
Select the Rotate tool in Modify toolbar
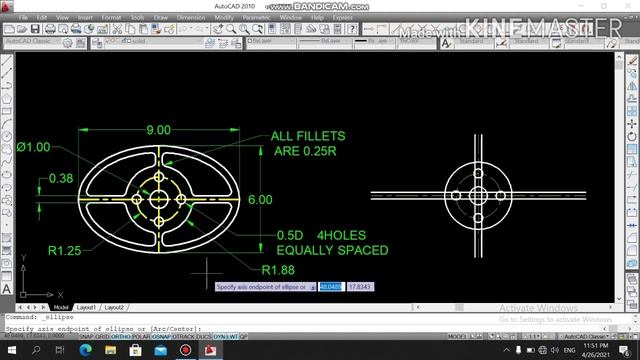pos(632,136)
